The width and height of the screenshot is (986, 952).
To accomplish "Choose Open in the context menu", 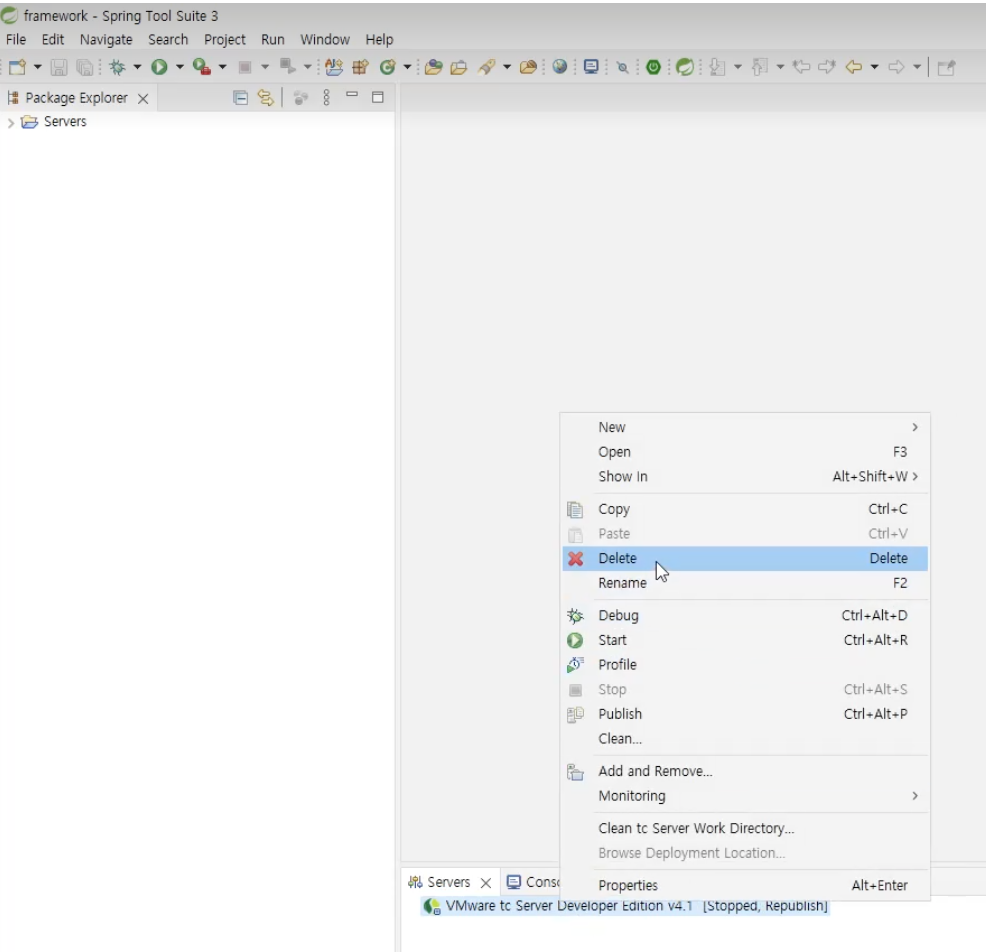I will point(745,452).
